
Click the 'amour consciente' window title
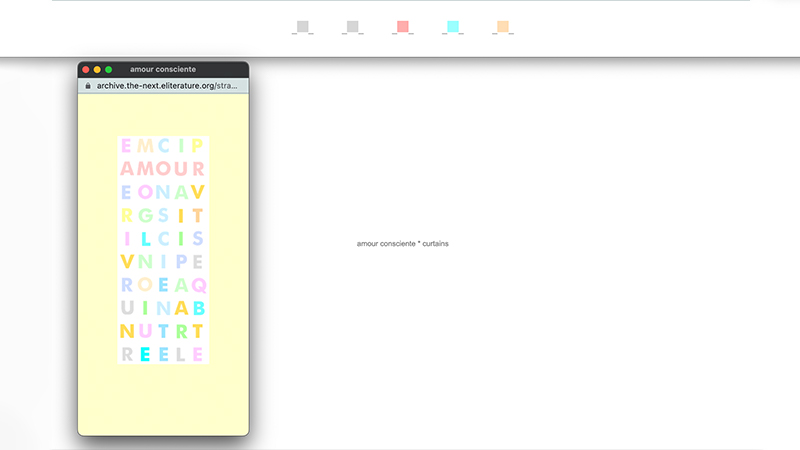tap(163, 69)
